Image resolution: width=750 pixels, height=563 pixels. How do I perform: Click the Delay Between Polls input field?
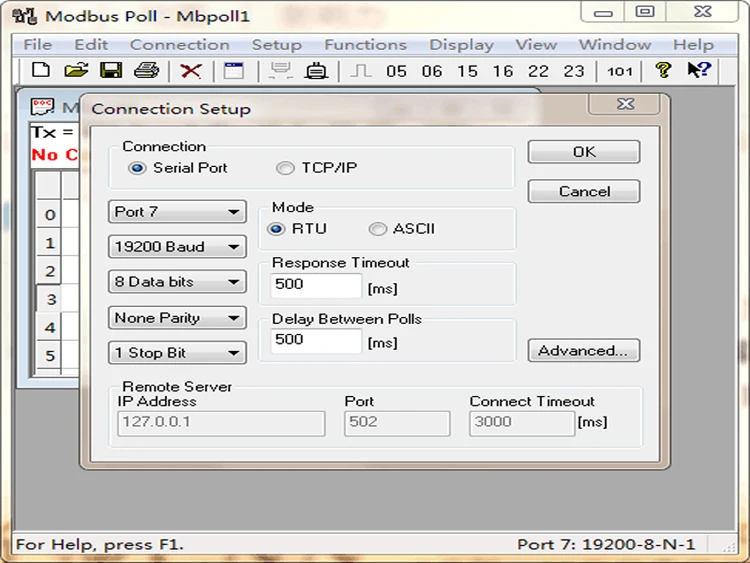coord(316,341)
